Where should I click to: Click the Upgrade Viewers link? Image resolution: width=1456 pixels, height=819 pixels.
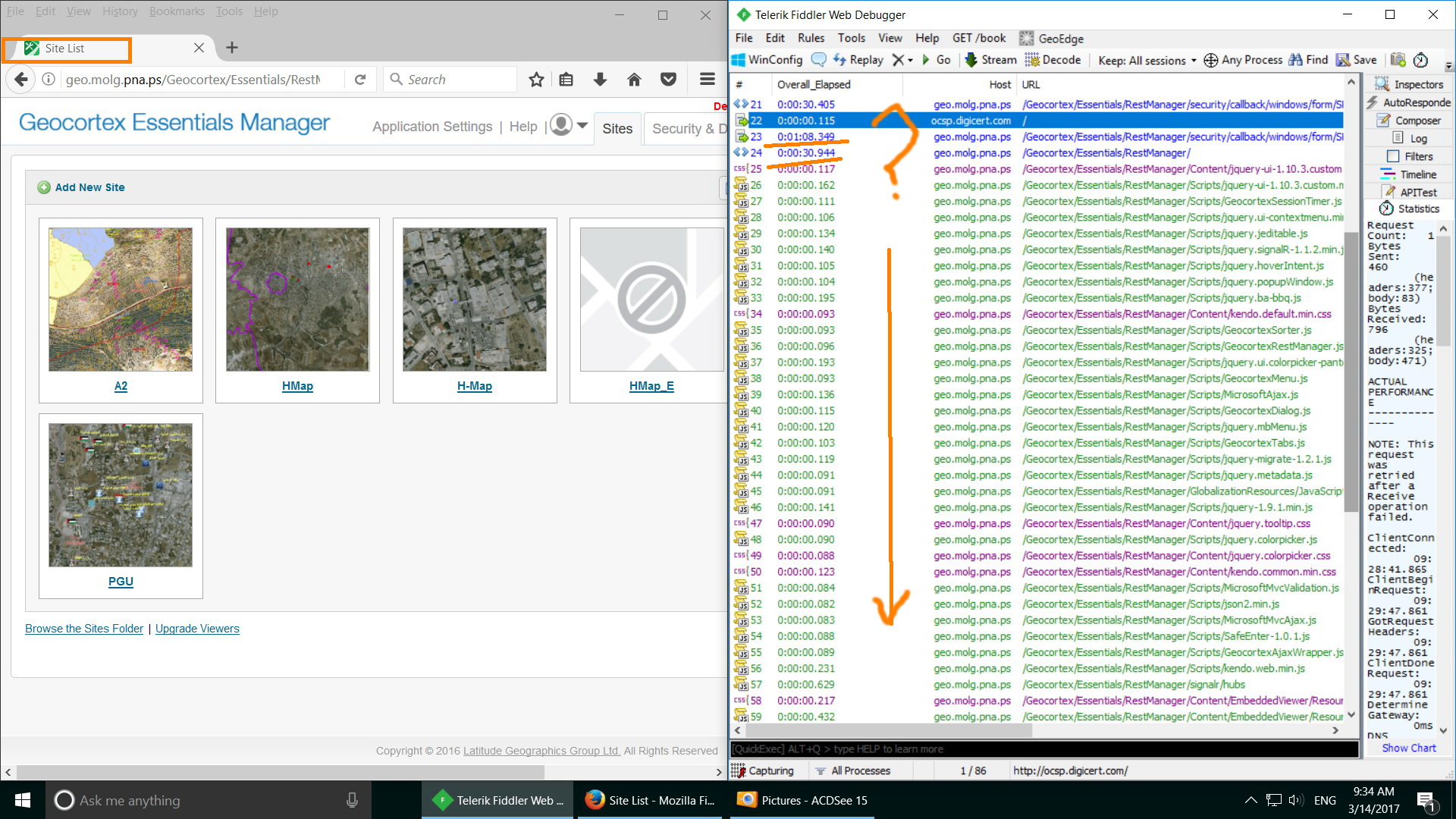point(197,629)
